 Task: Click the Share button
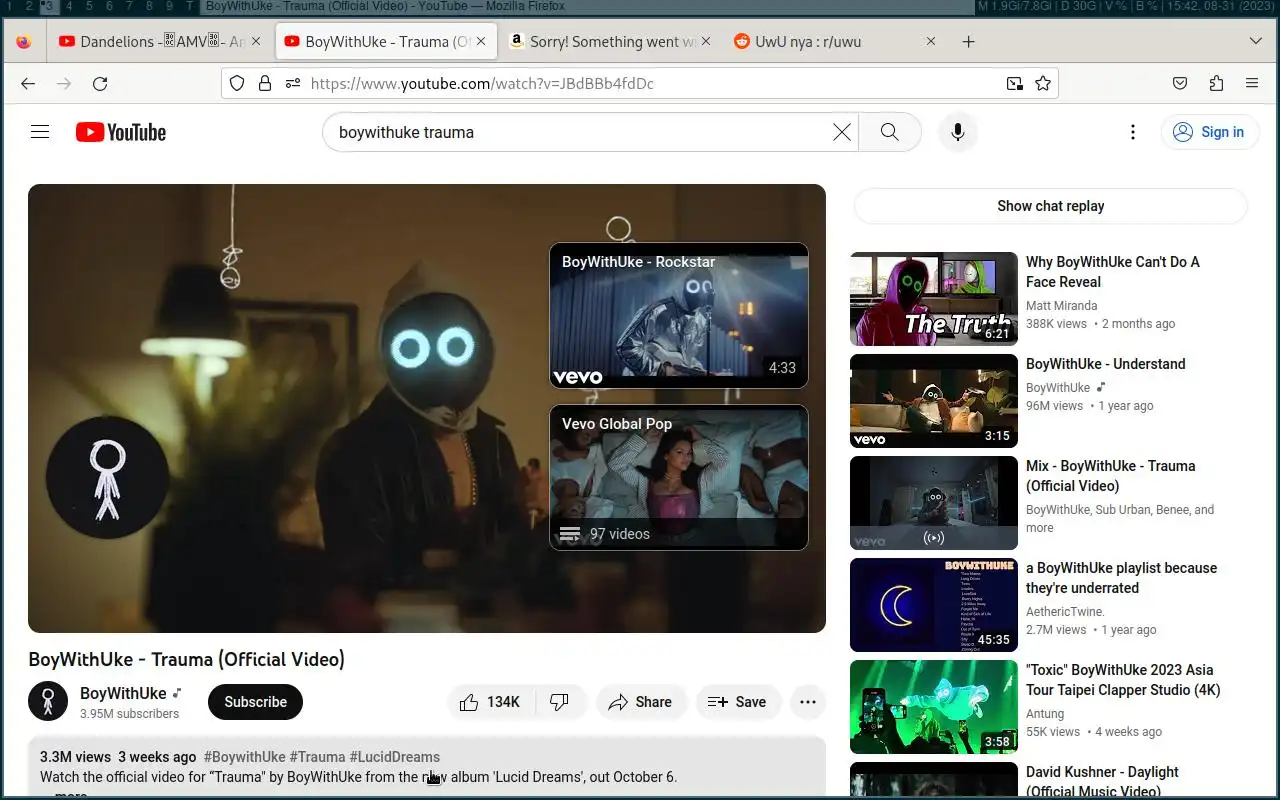(642, 702)
